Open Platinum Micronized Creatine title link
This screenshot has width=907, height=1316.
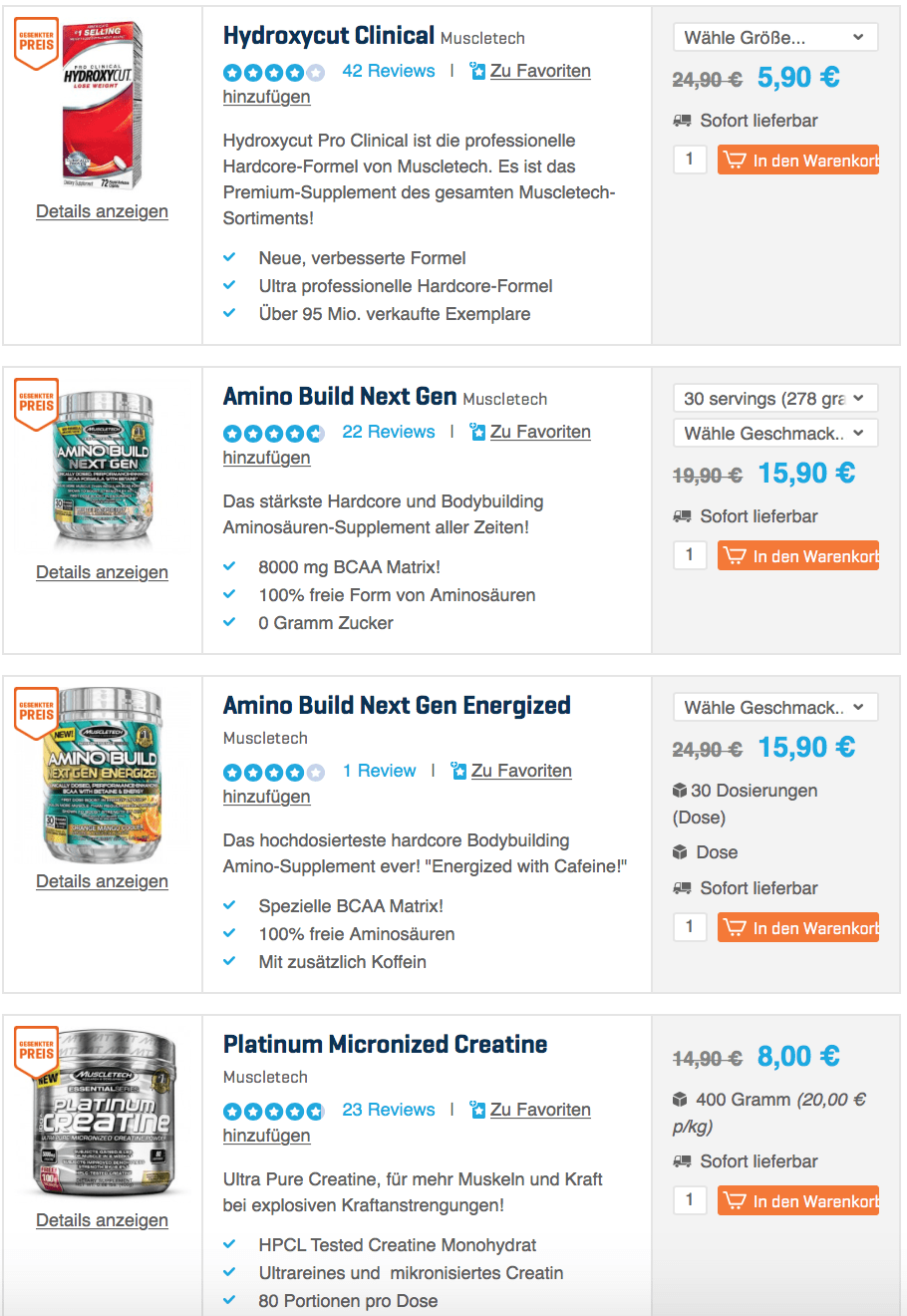click(x=385, y=1045)
